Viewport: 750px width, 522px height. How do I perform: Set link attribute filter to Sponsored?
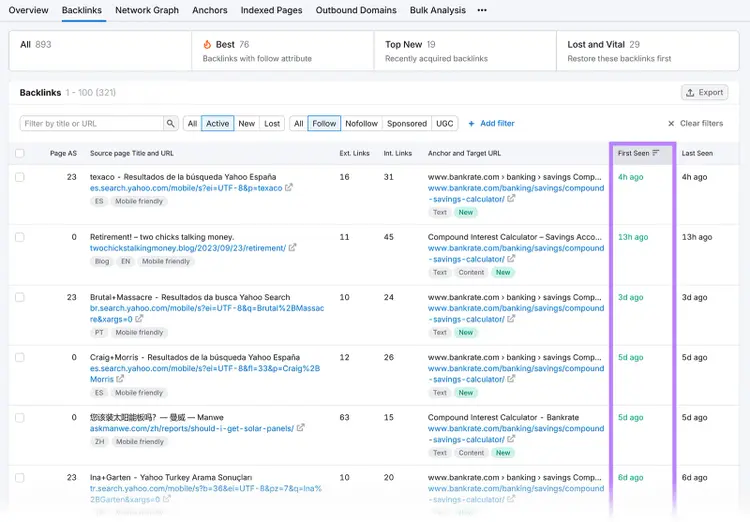coord(407,123)
